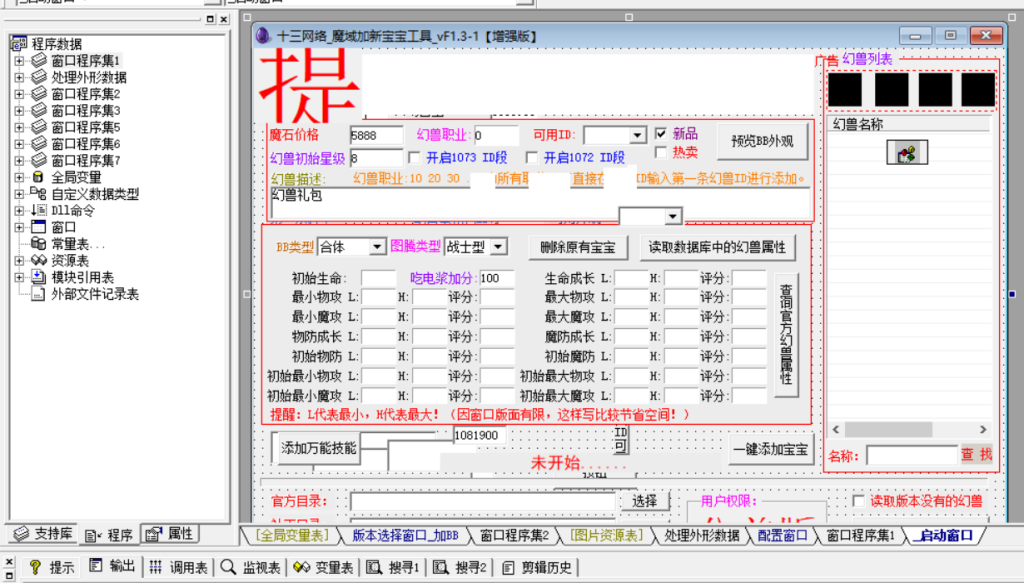This screenshot has height=583, width=1024.
Task: Check 读取版本没有的幻兽 checkbox
Action: tap(859, 501)
